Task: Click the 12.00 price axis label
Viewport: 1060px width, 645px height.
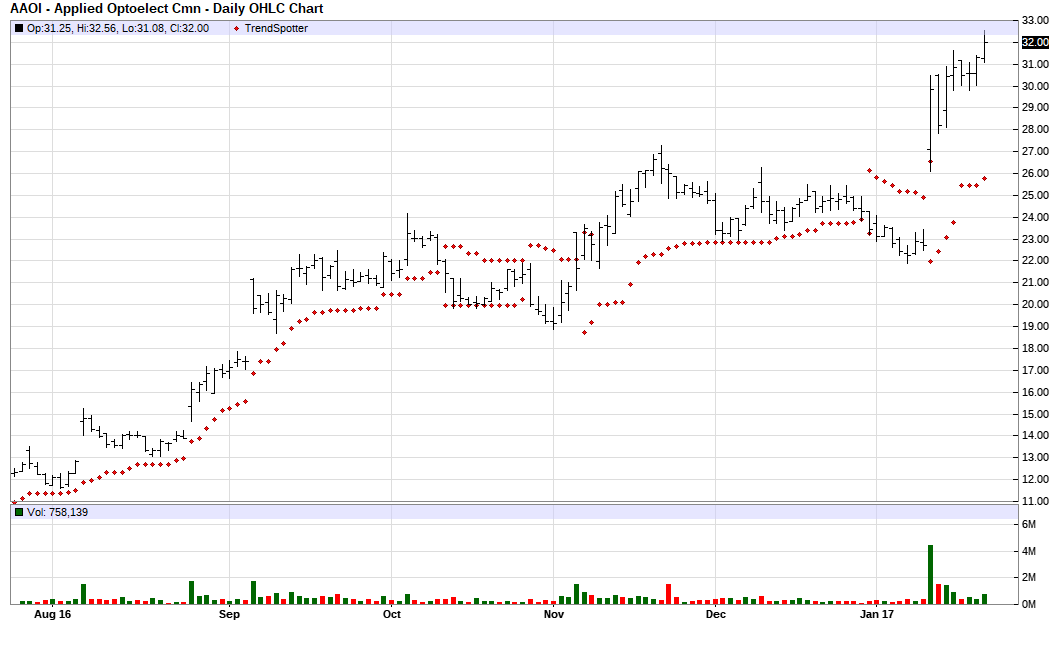Action: click(x=1035, y=479)
